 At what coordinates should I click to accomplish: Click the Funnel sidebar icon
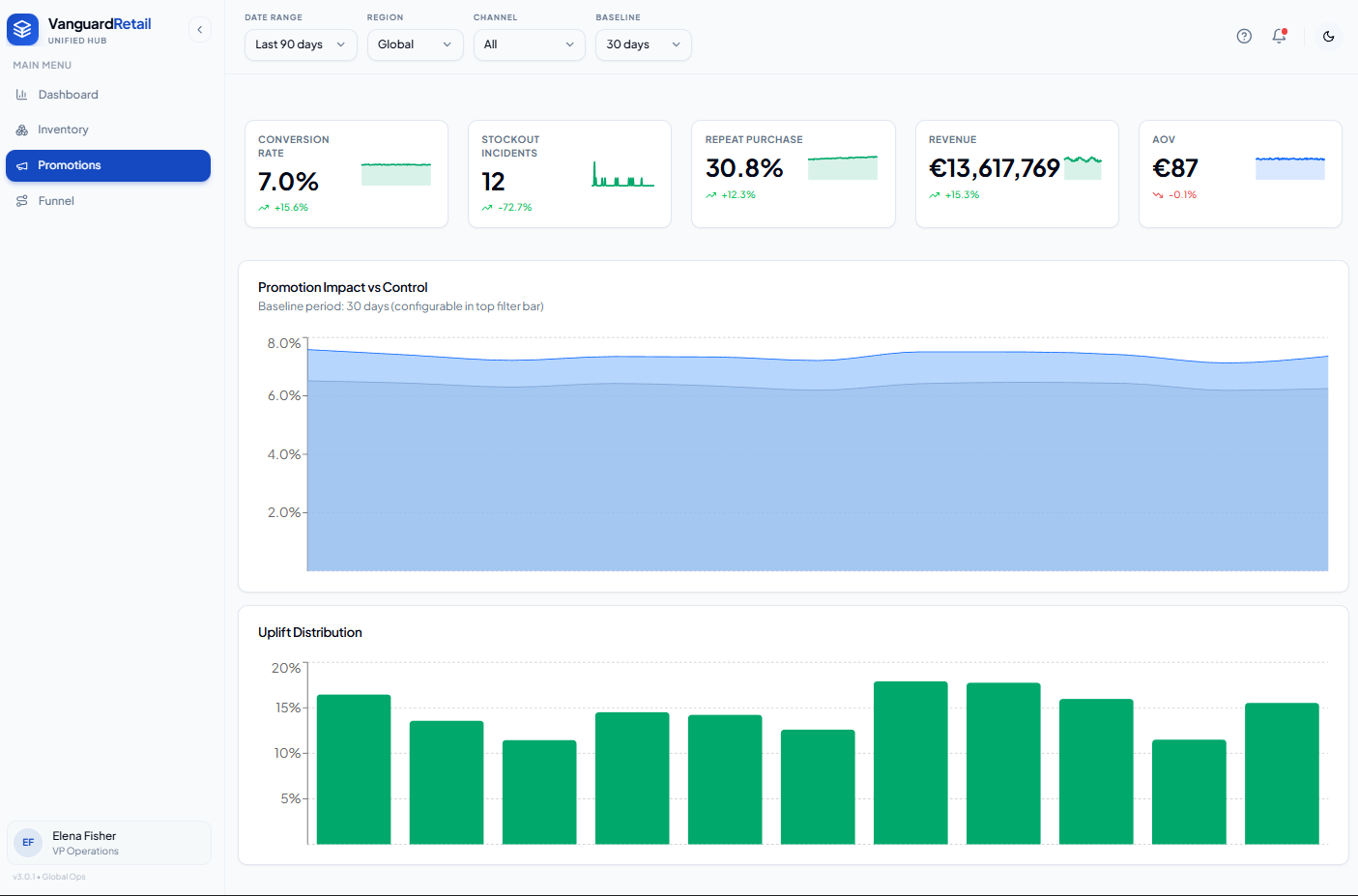22,201
